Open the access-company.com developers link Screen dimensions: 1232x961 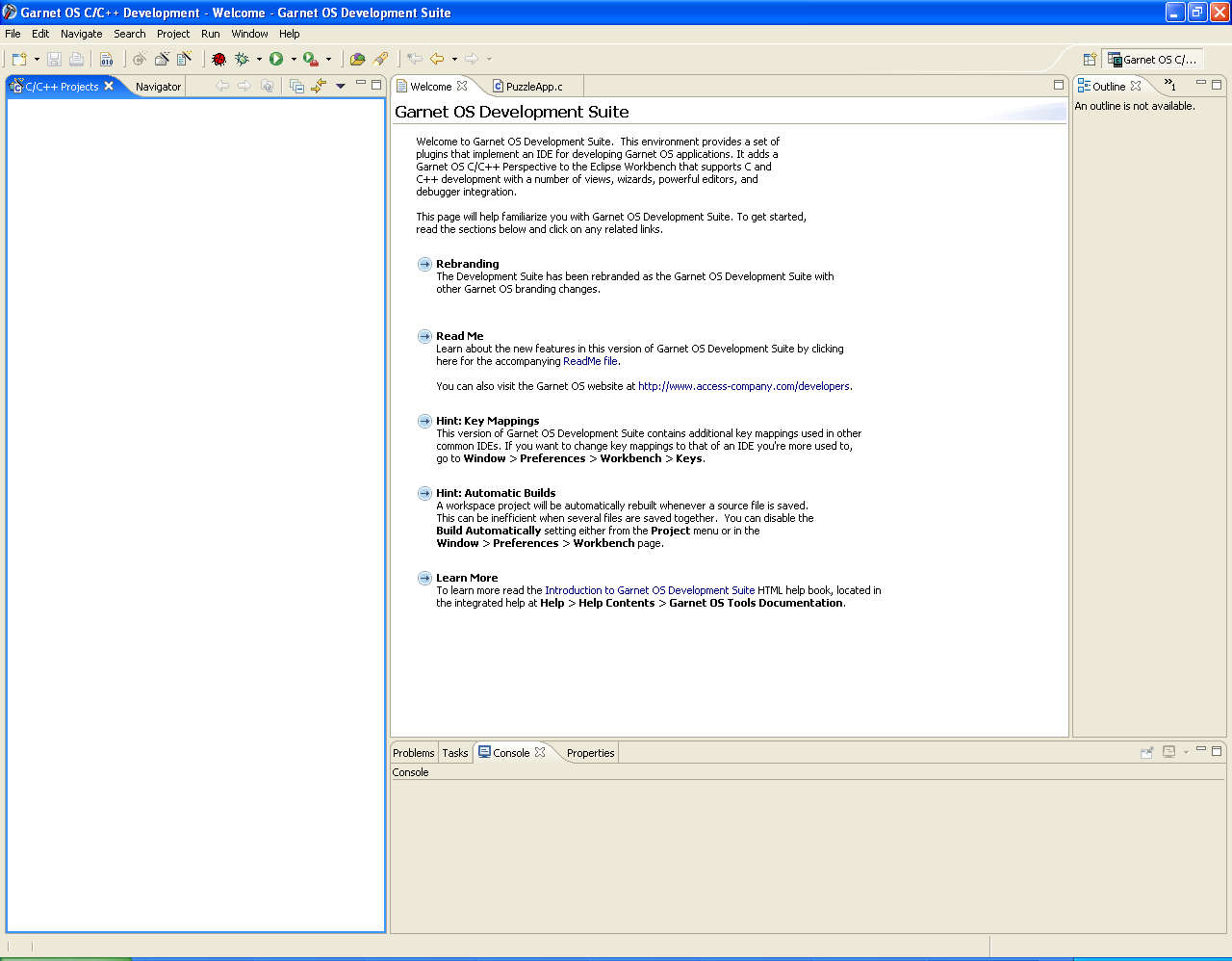(x=744, y=387)
